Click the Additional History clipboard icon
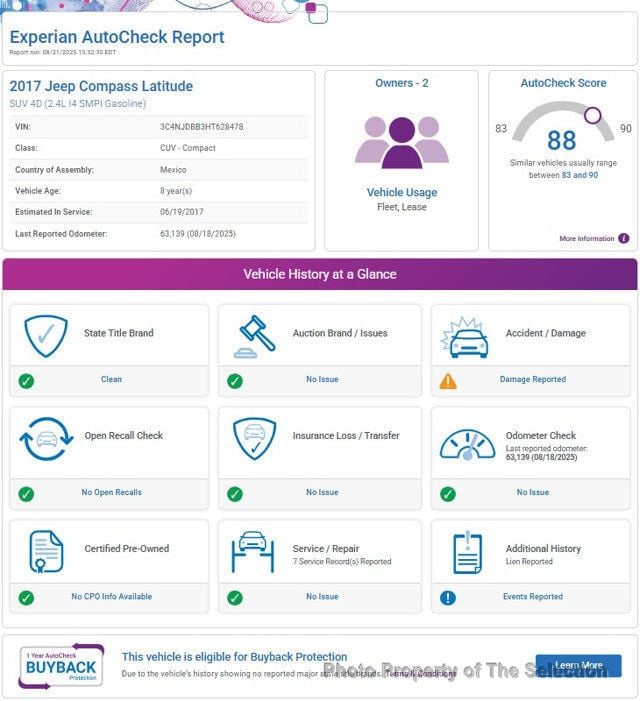 click(467, 553)
